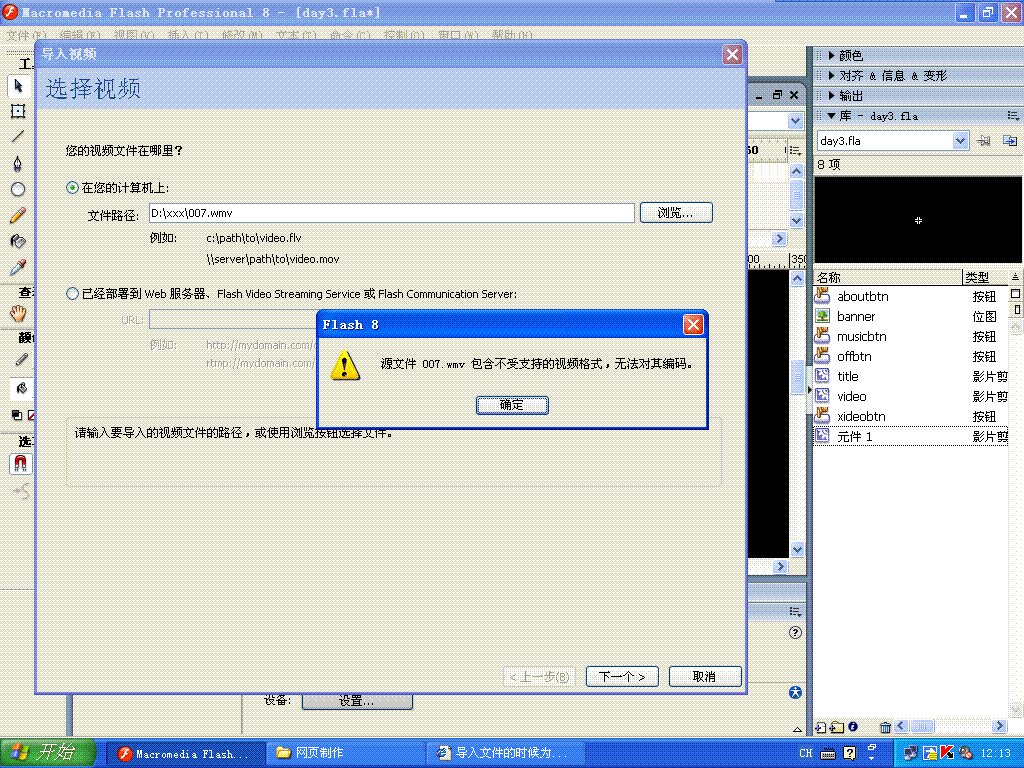The height and width of the screenshot is (768, 1024).
Task: Expand the 输出 (Output) panel
Action: (x=831, y=95)
